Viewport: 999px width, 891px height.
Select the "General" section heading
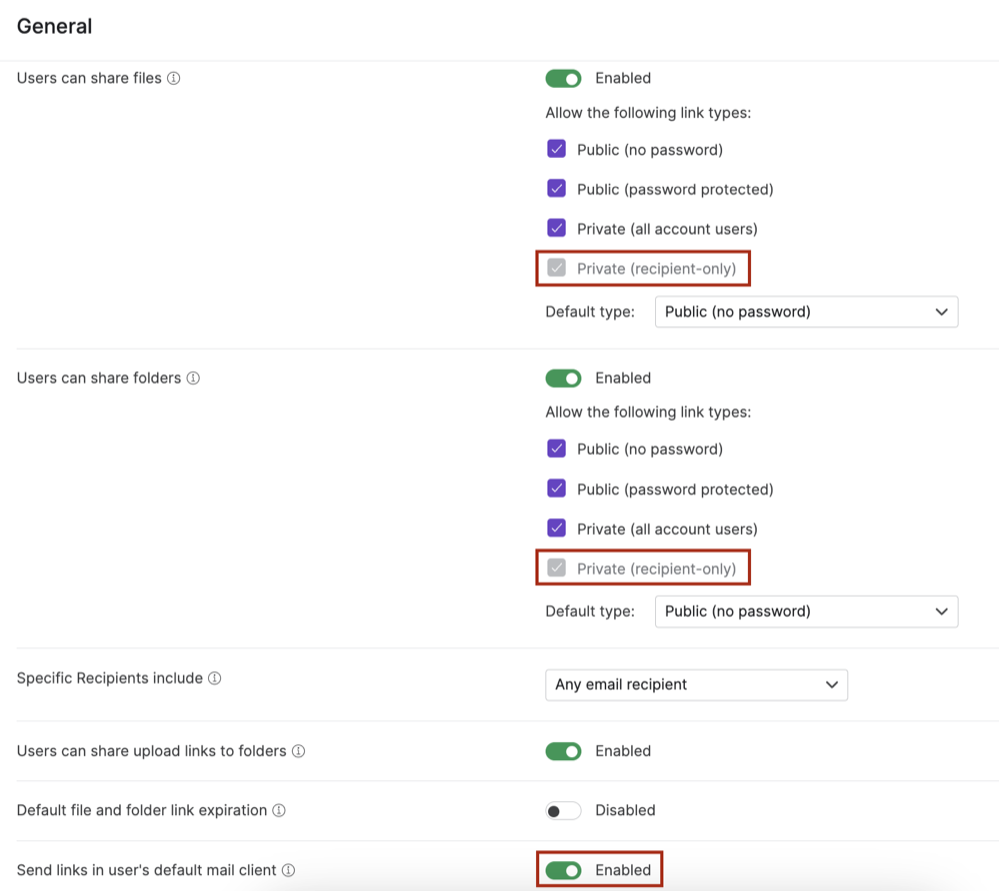tap(54, 26)
